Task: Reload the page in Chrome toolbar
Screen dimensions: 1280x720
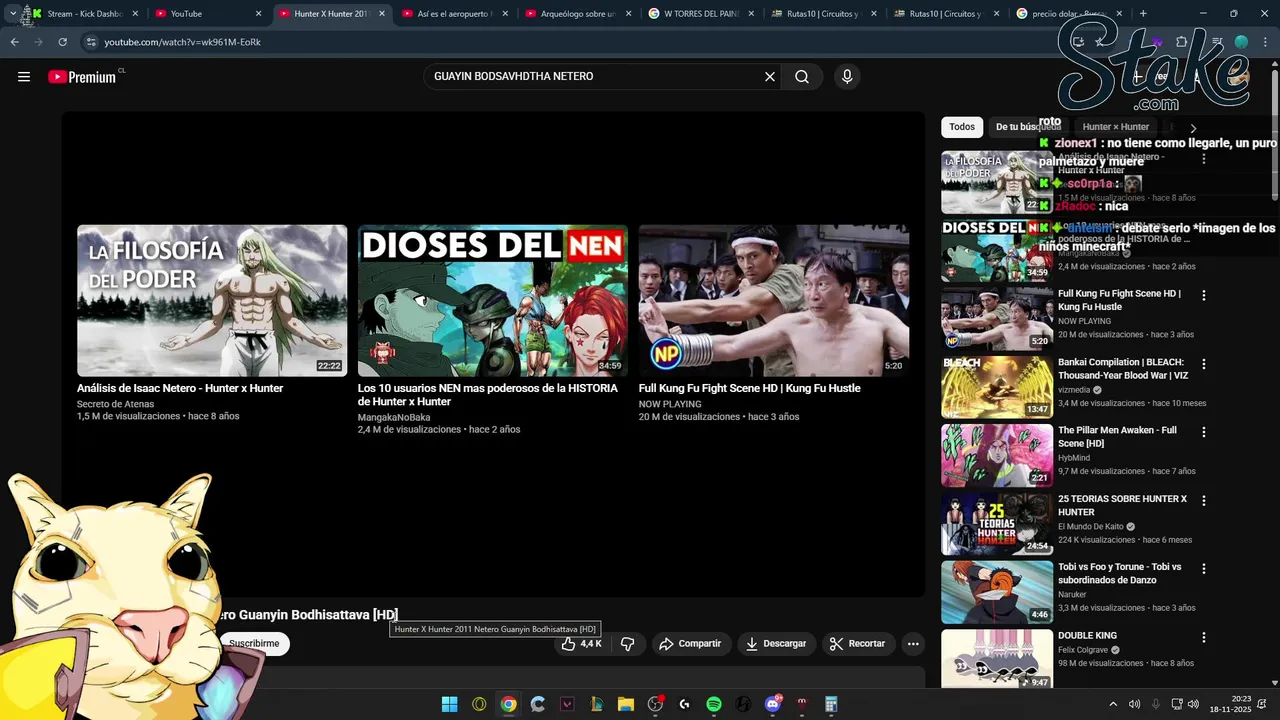Action: pos(62,42)
